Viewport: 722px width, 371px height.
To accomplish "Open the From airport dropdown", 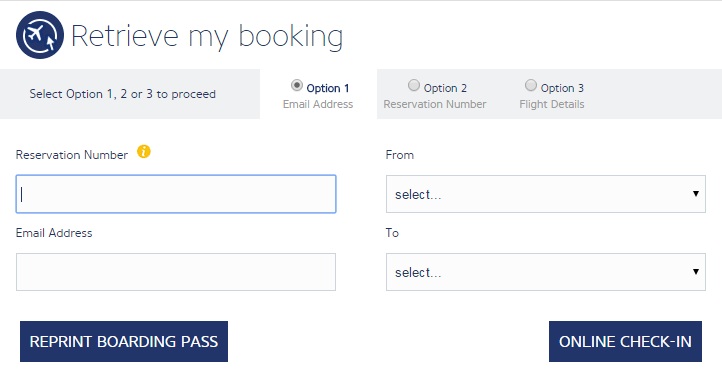I will click(546, 194).
